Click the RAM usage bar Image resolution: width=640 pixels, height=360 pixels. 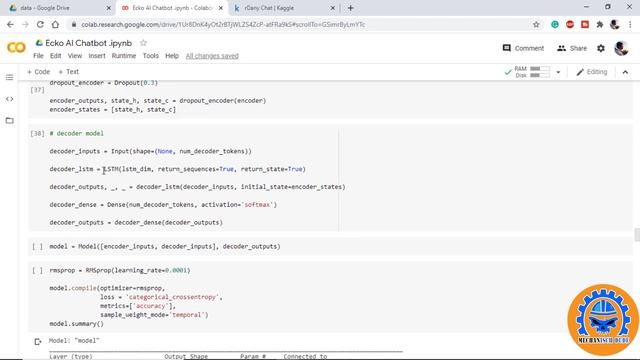click(540, 69)
